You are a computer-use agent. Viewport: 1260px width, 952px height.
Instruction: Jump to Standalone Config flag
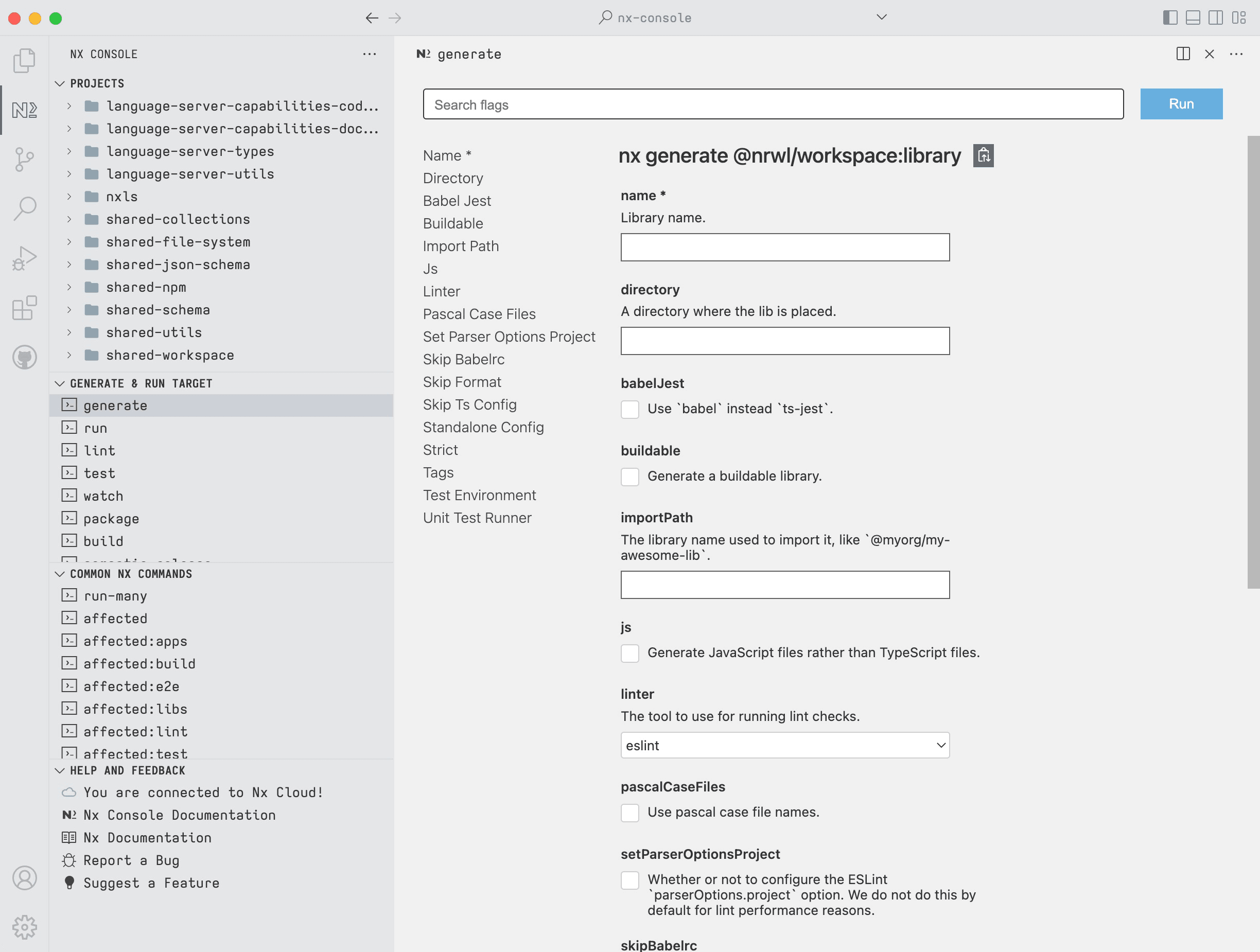click(483, 427)
